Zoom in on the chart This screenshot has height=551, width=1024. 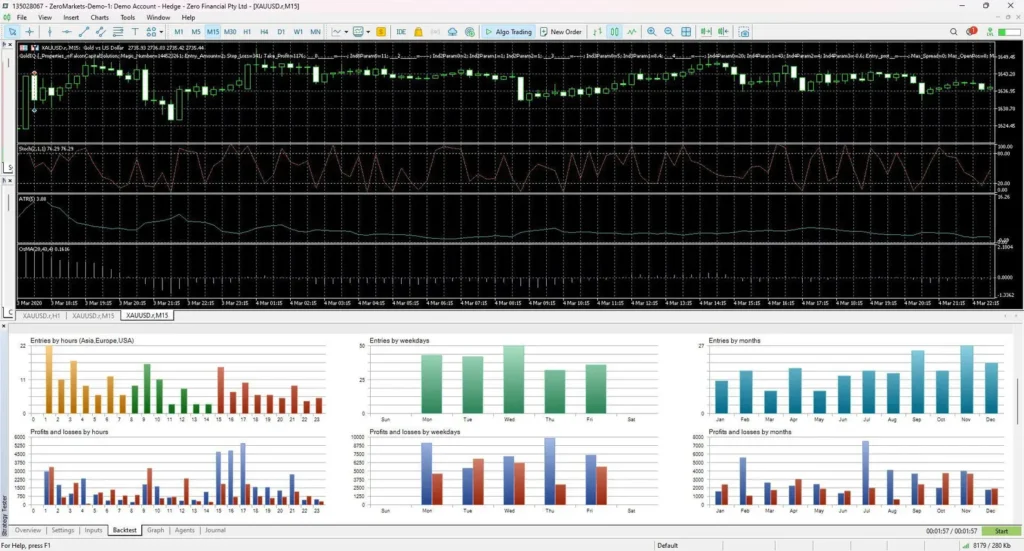coord(651,32)
